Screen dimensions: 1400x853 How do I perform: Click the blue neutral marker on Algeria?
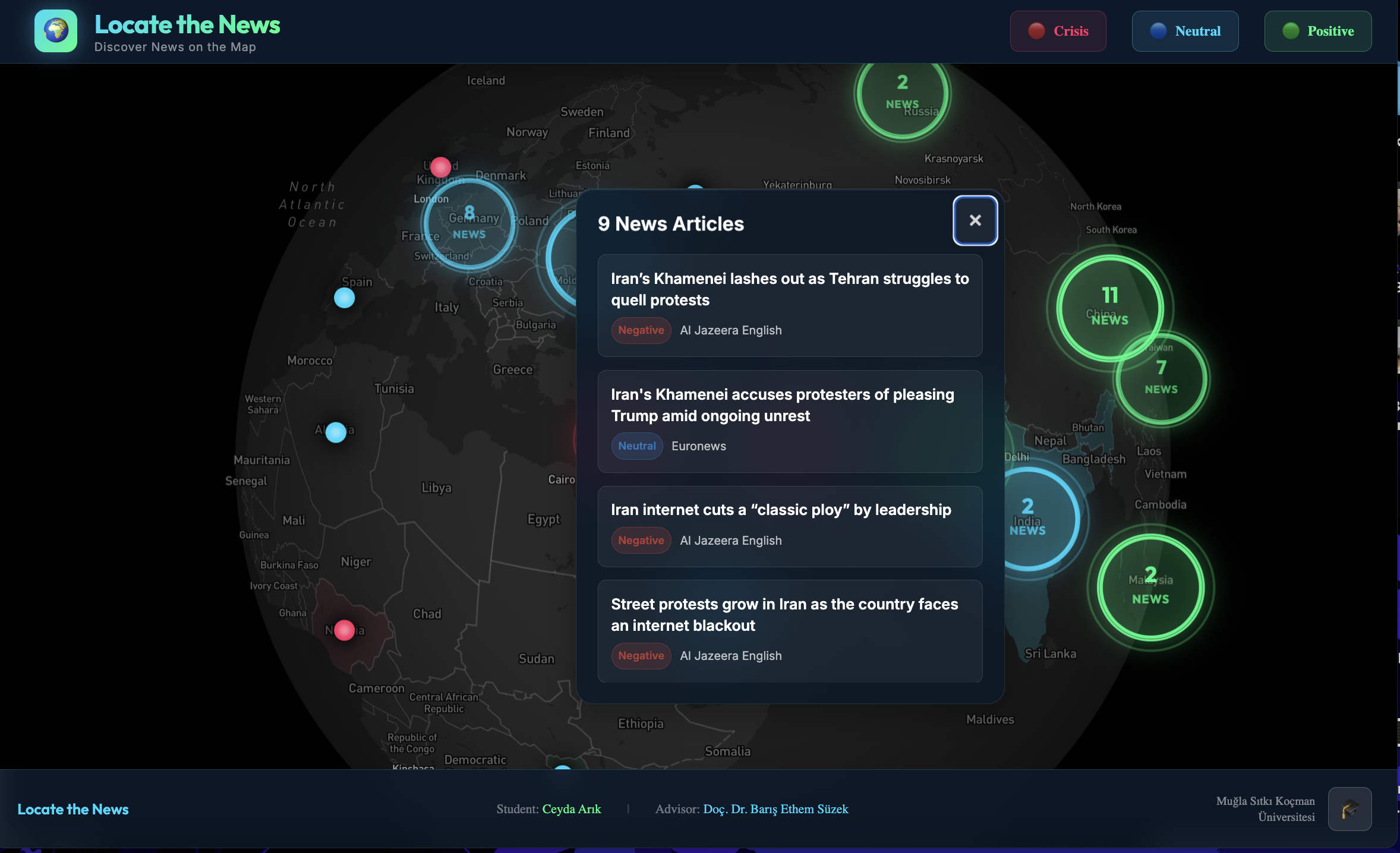tap(336, 432)
